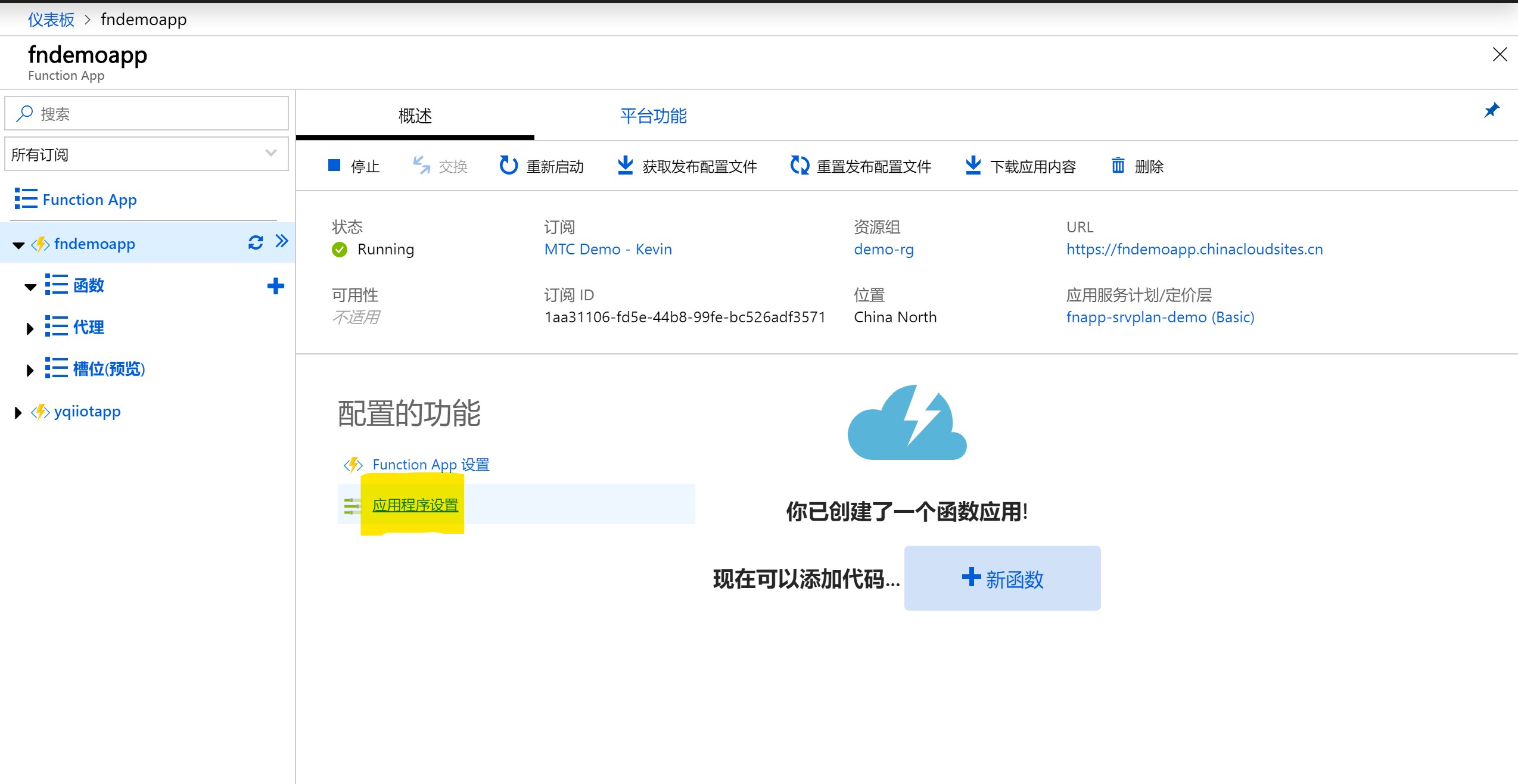The height and width of the screenshot is (784, 1518).
Task: Open the fndemoapp.chinacloudsites.cn URL
Action: pyautogui.click(x=1195, y=250)
